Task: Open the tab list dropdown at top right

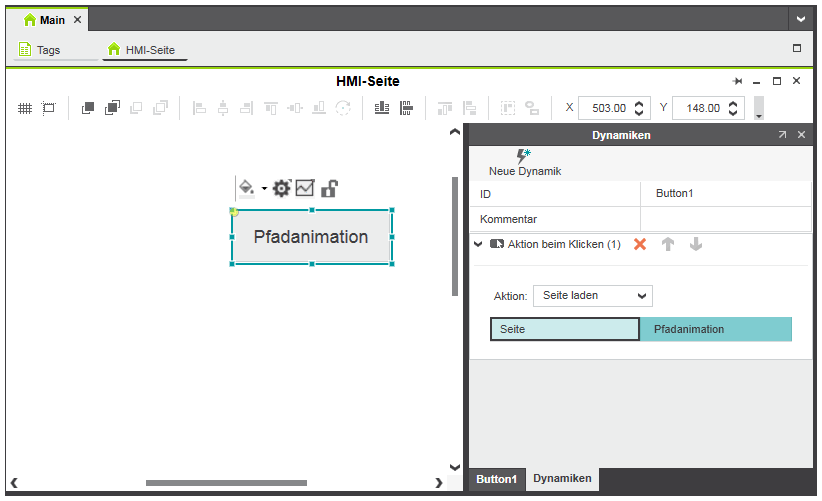Action: click(802, 20)
